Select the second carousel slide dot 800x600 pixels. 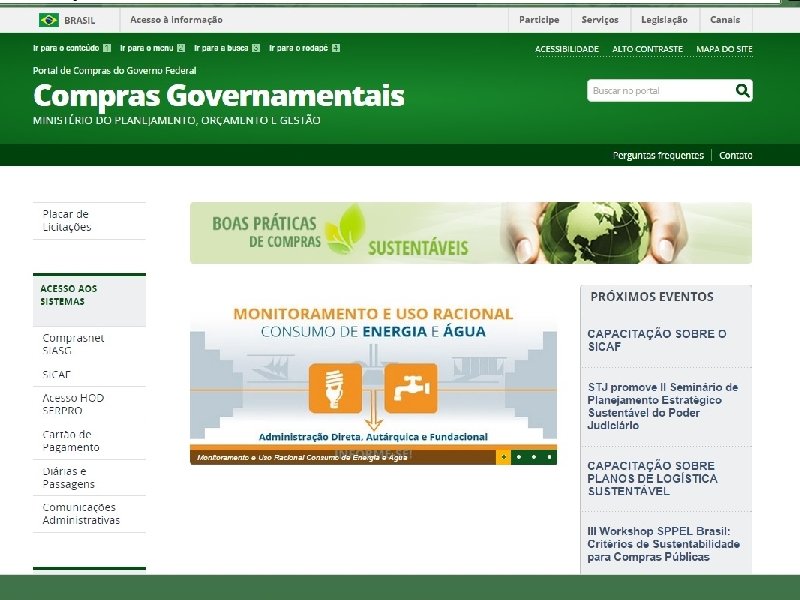coord(519,457)
